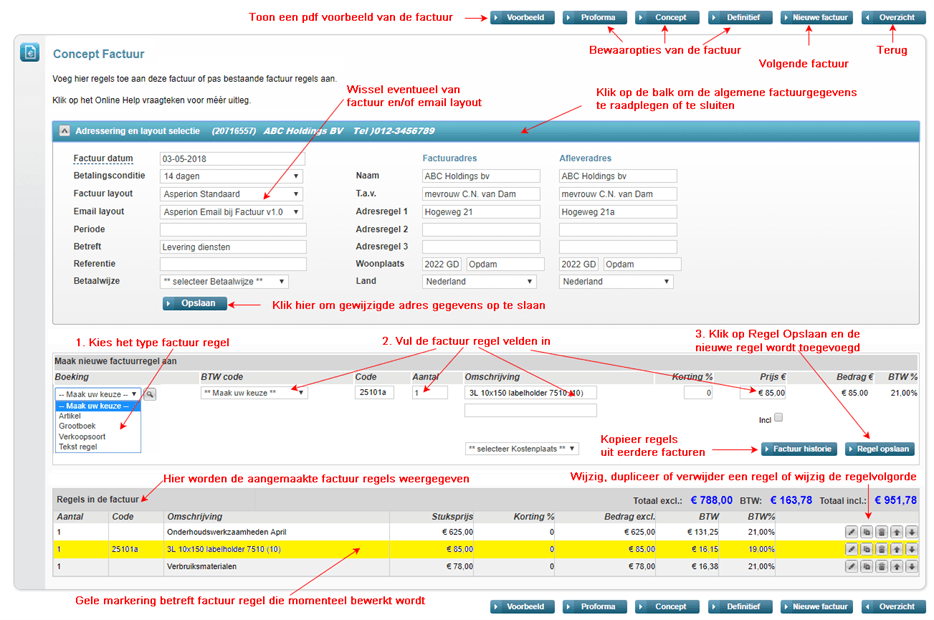
Task: Edit the 3L 10x150 labelholder line
Action: click(x=852, y=549)
